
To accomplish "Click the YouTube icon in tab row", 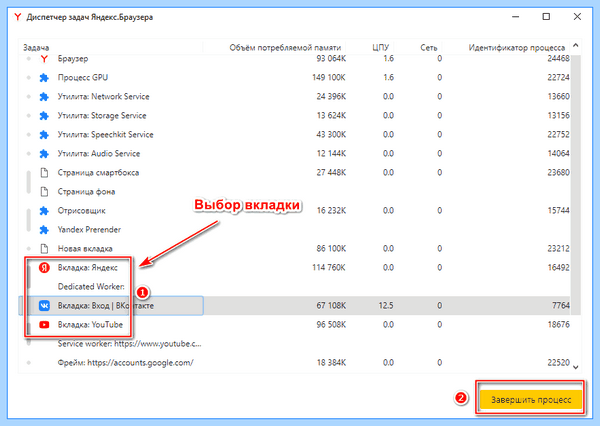I will 44,325.
